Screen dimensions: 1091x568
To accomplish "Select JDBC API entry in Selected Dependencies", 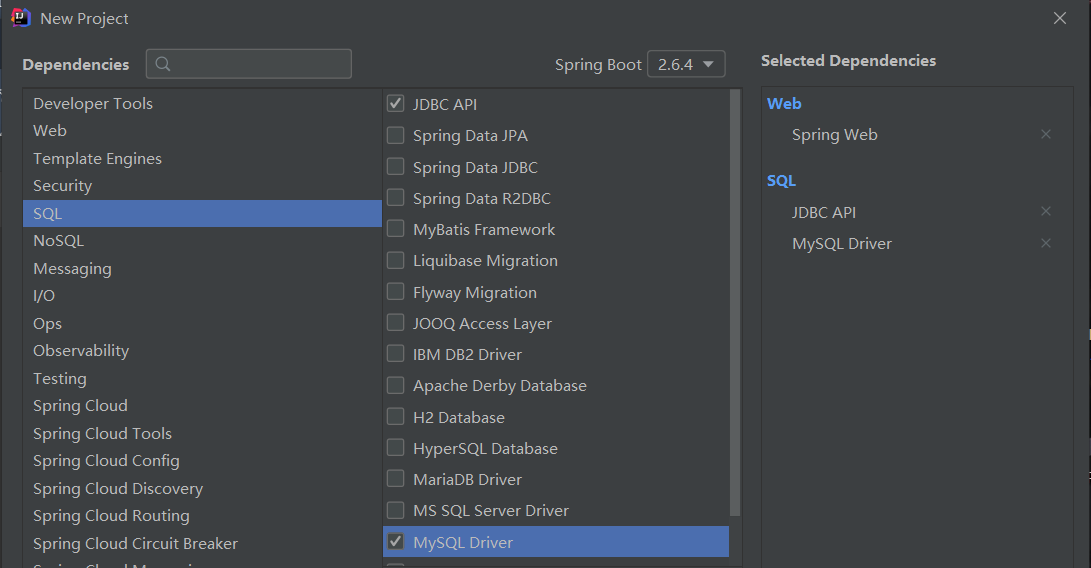I will click(824, 212).
